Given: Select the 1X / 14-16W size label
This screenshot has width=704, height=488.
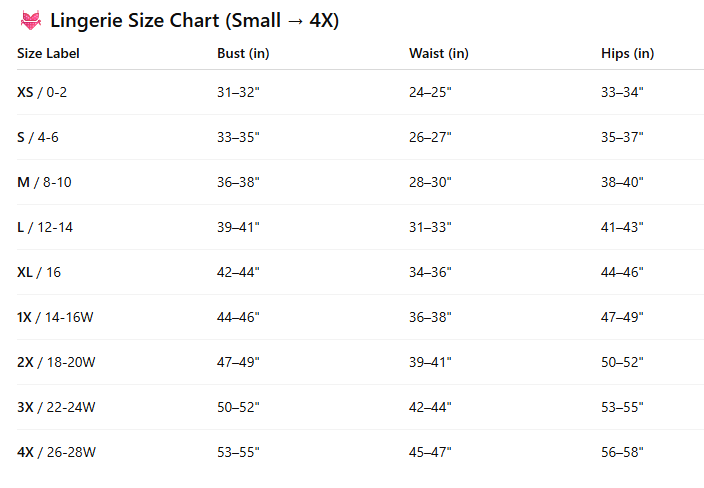Looking at the screenshot, I should [55, 317].
